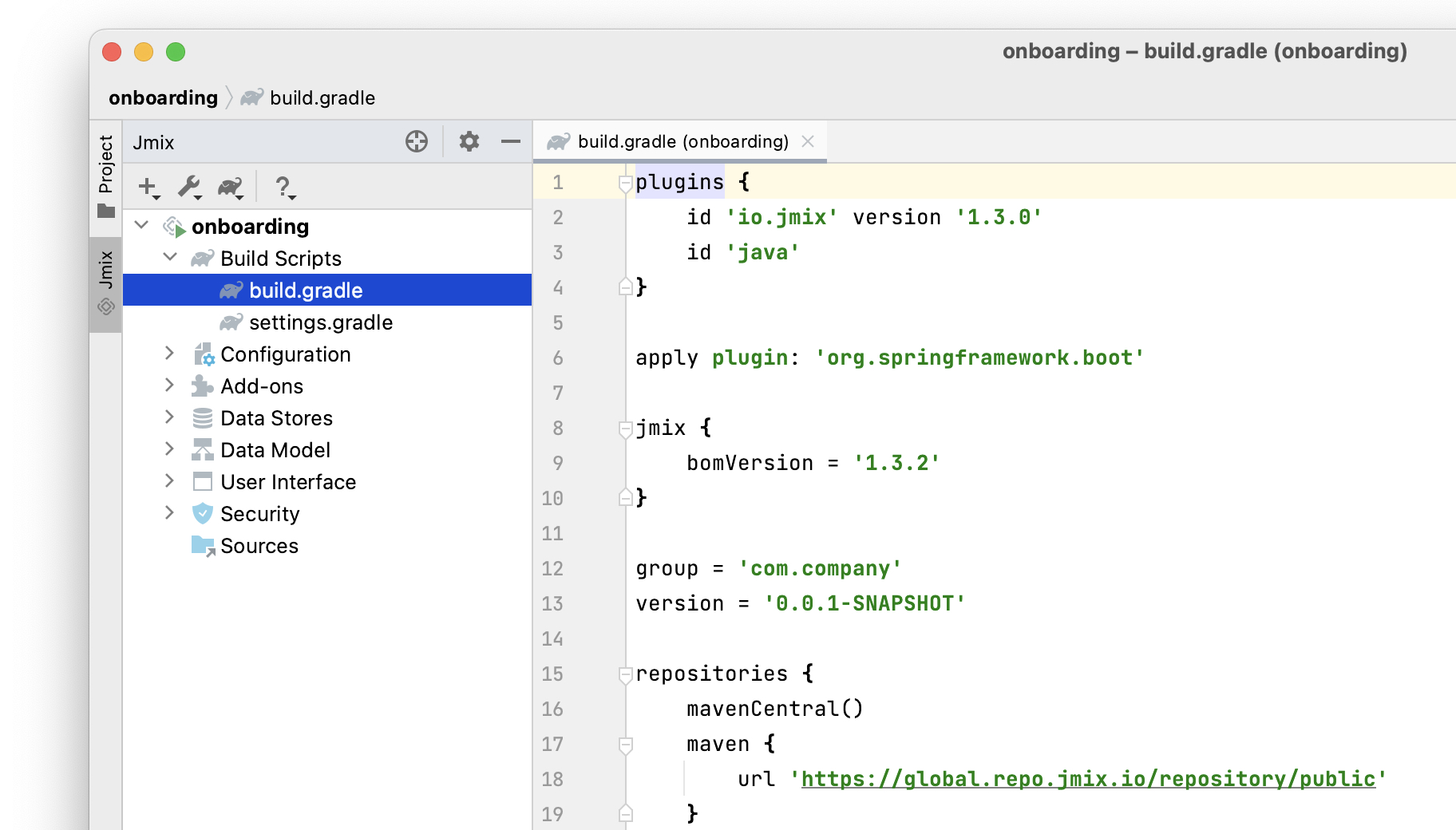This screenshot has height=830, width=1456.
Task: Click the line number 12 in the gutter
Action: pos(552,568)
